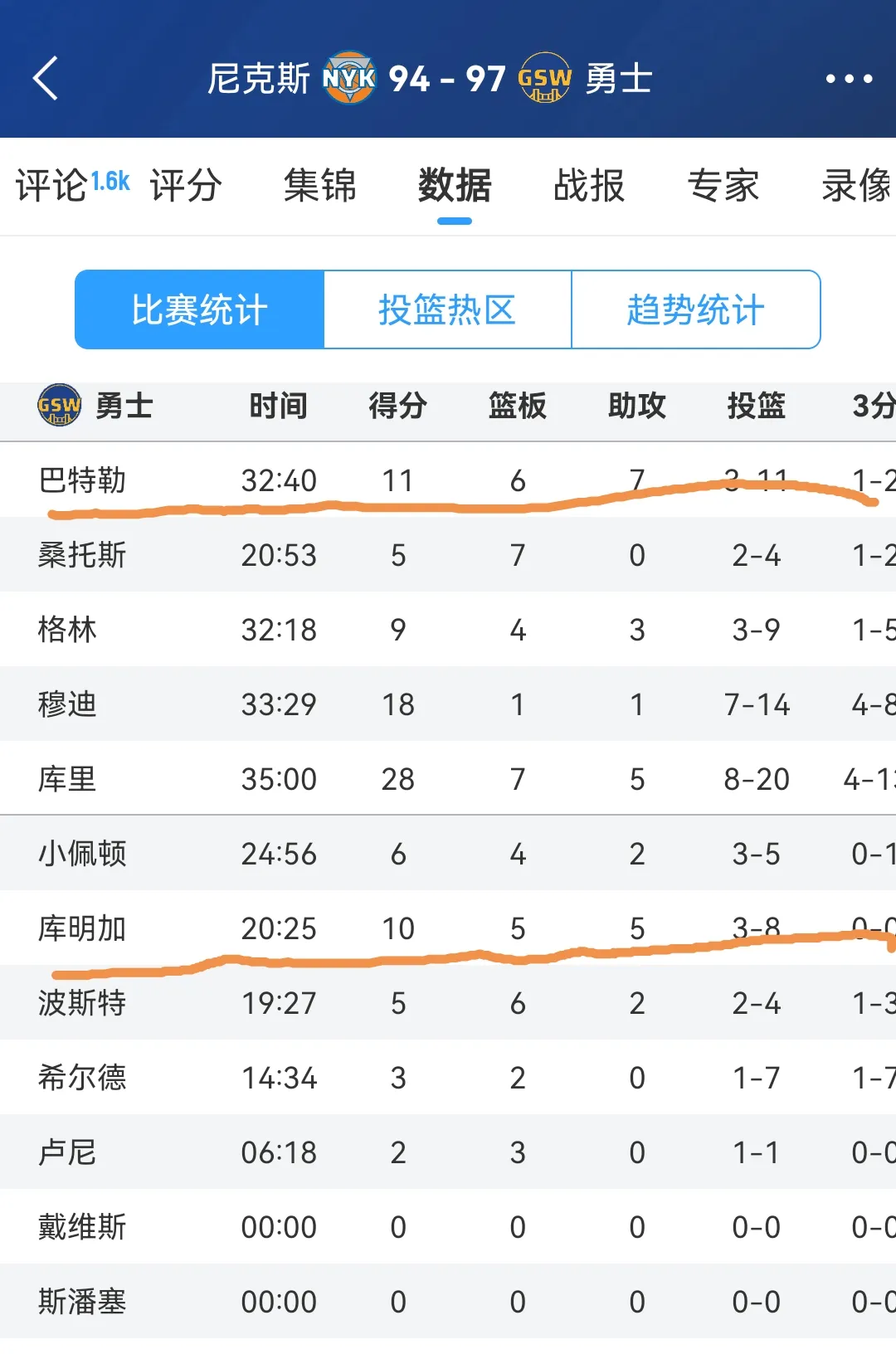The height and width of the screenshot is (1354, 896).
Task: Switch to the 趋势统计 segment
Action: pyautogui.click(x=695, y=309)
